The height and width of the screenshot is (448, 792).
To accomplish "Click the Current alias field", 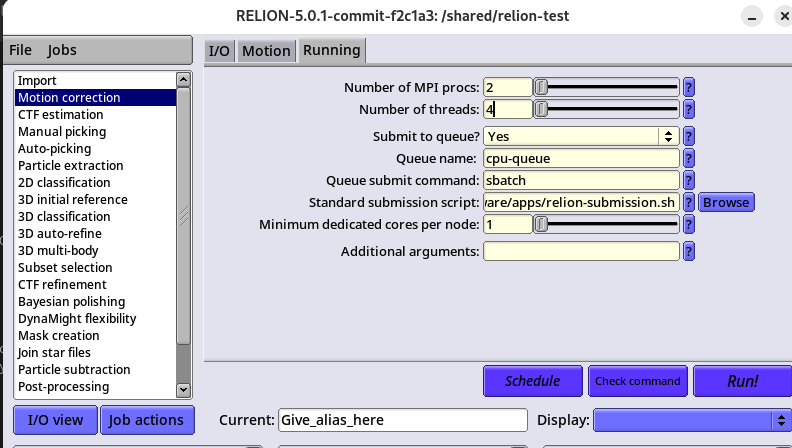I will point(403,420).
